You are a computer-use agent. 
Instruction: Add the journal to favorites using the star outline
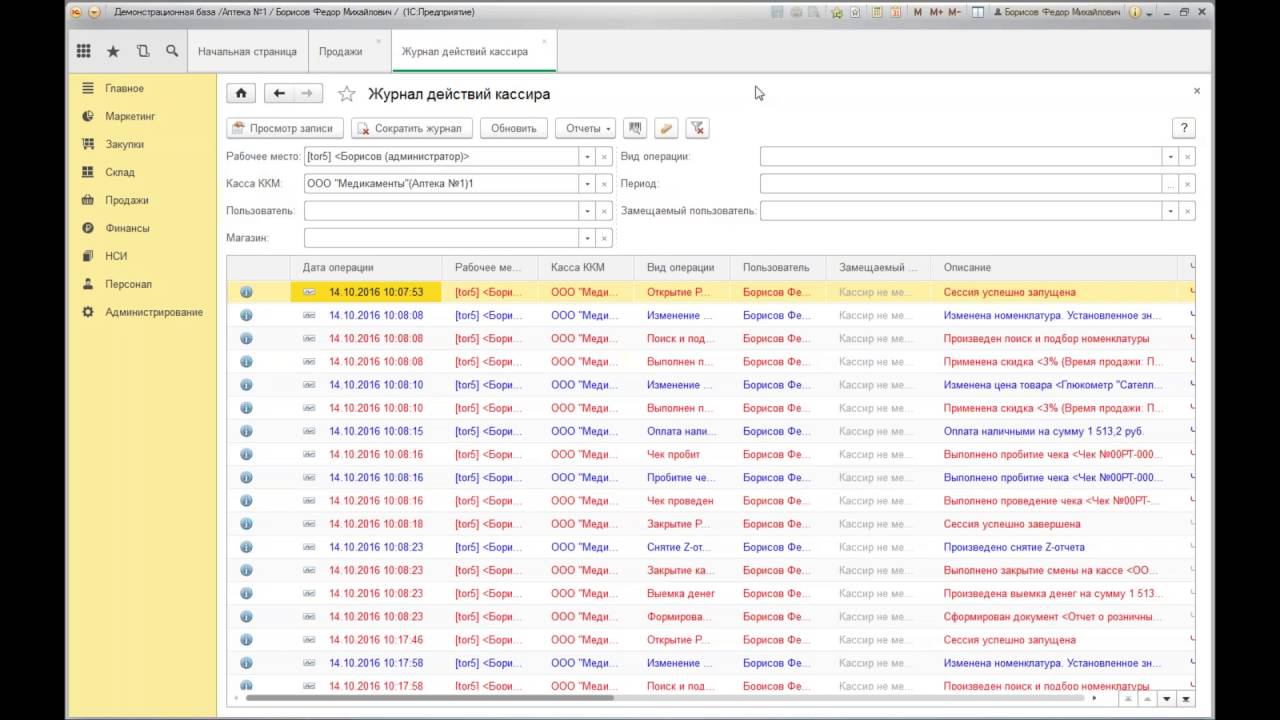tap(347, 94)
